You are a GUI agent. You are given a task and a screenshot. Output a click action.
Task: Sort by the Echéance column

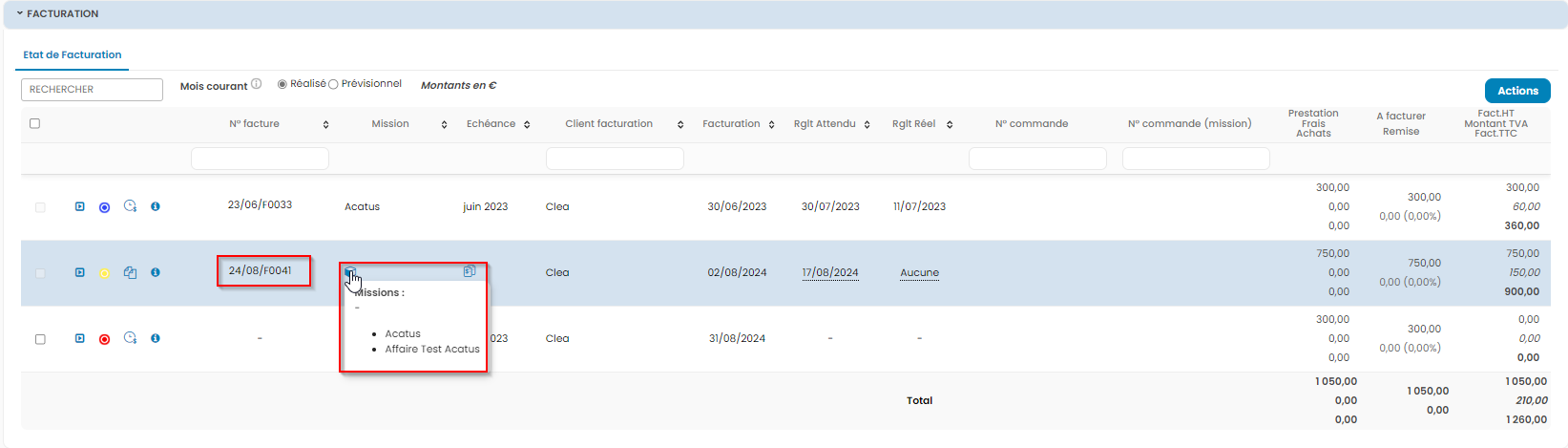point(527,124)
